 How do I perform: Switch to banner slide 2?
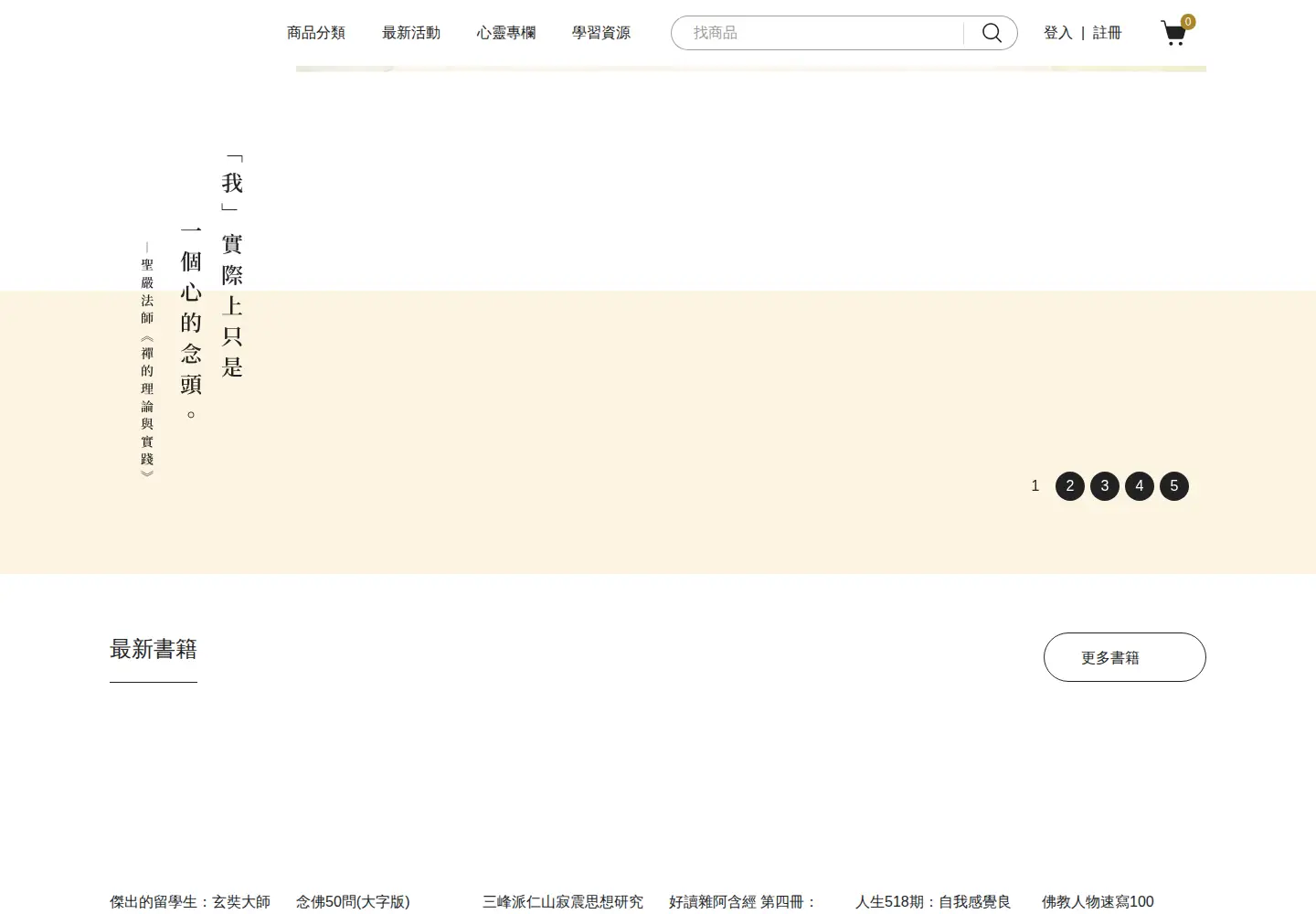1070,486
